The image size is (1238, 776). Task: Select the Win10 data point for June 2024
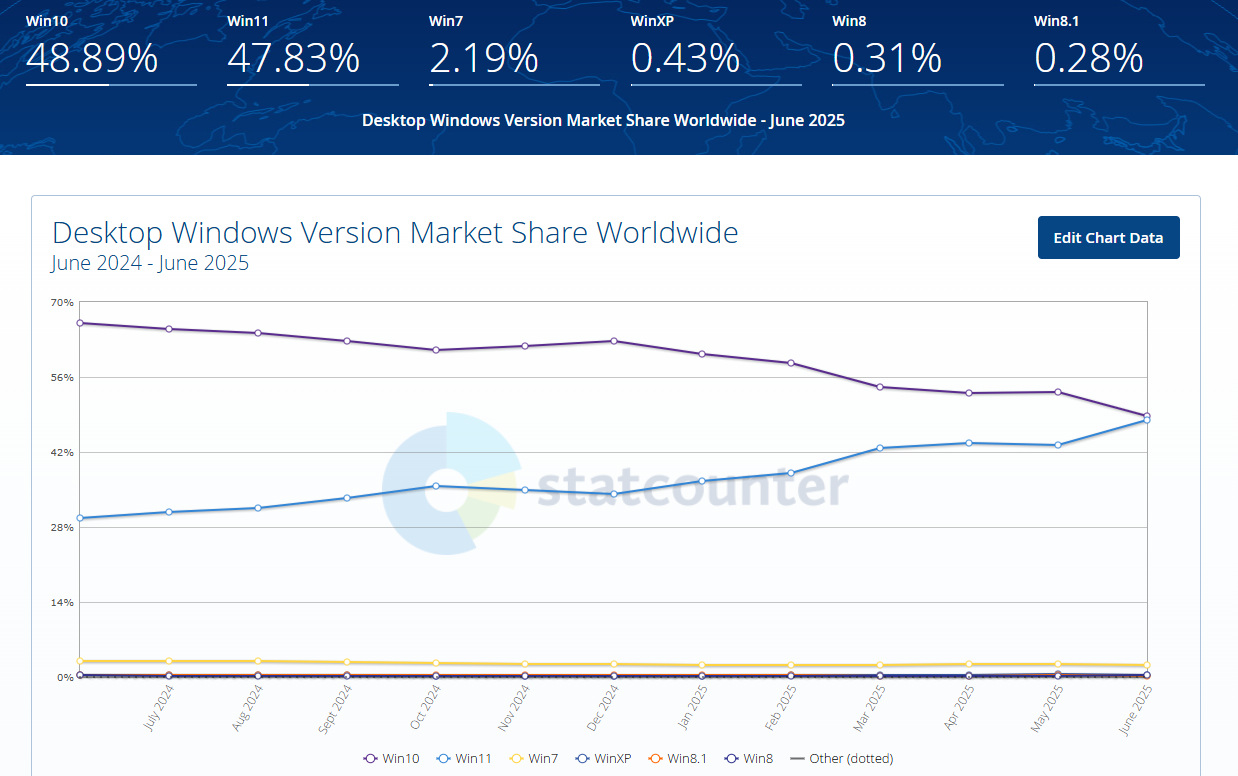(80, 323)
